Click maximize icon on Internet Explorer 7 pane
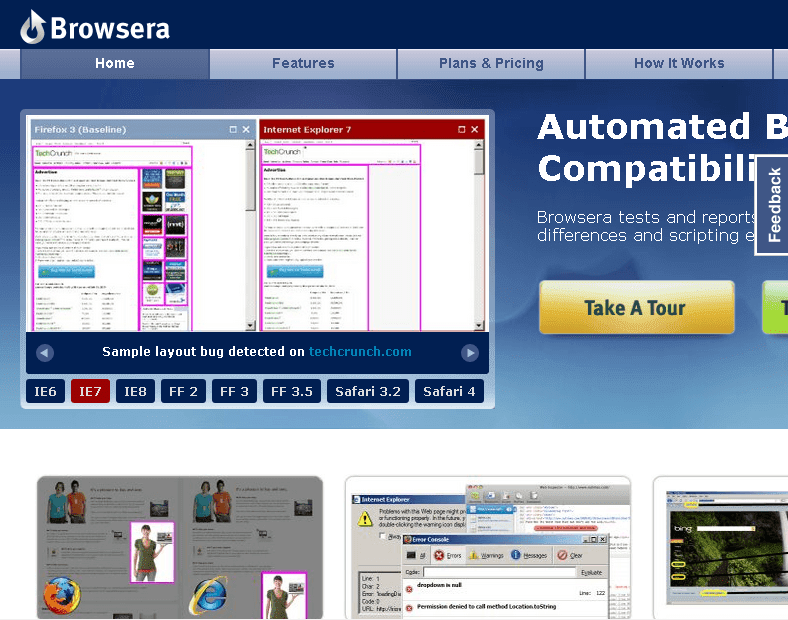 (461, 130)
